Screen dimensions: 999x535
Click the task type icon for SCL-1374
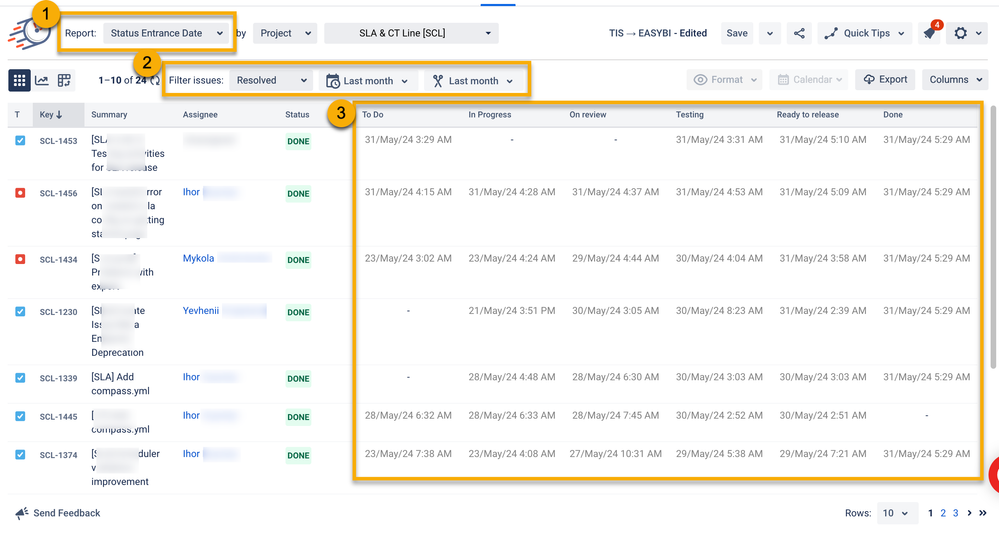(20, 455)
